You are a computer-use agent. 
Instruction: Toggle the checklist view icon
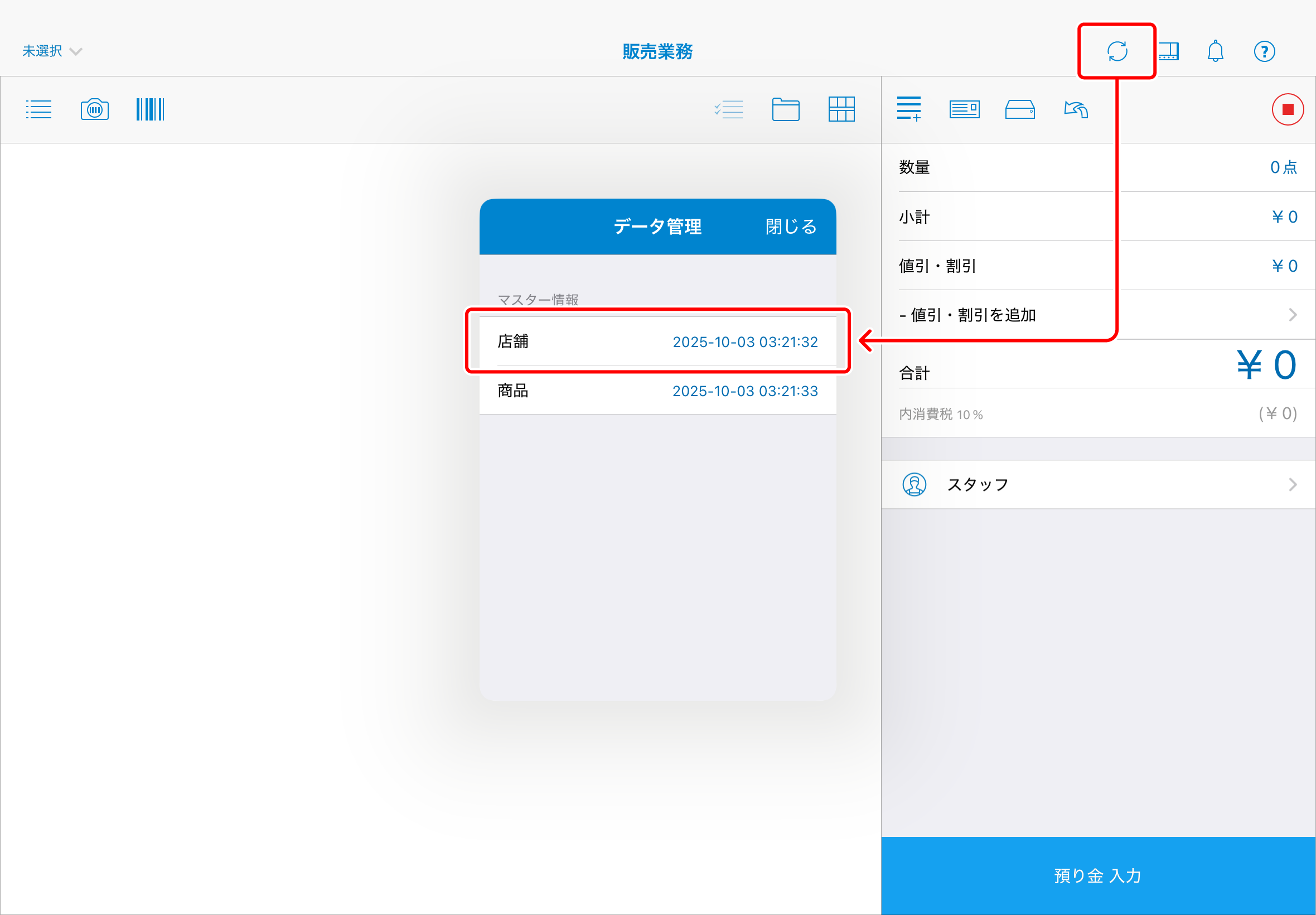point(729,109)
